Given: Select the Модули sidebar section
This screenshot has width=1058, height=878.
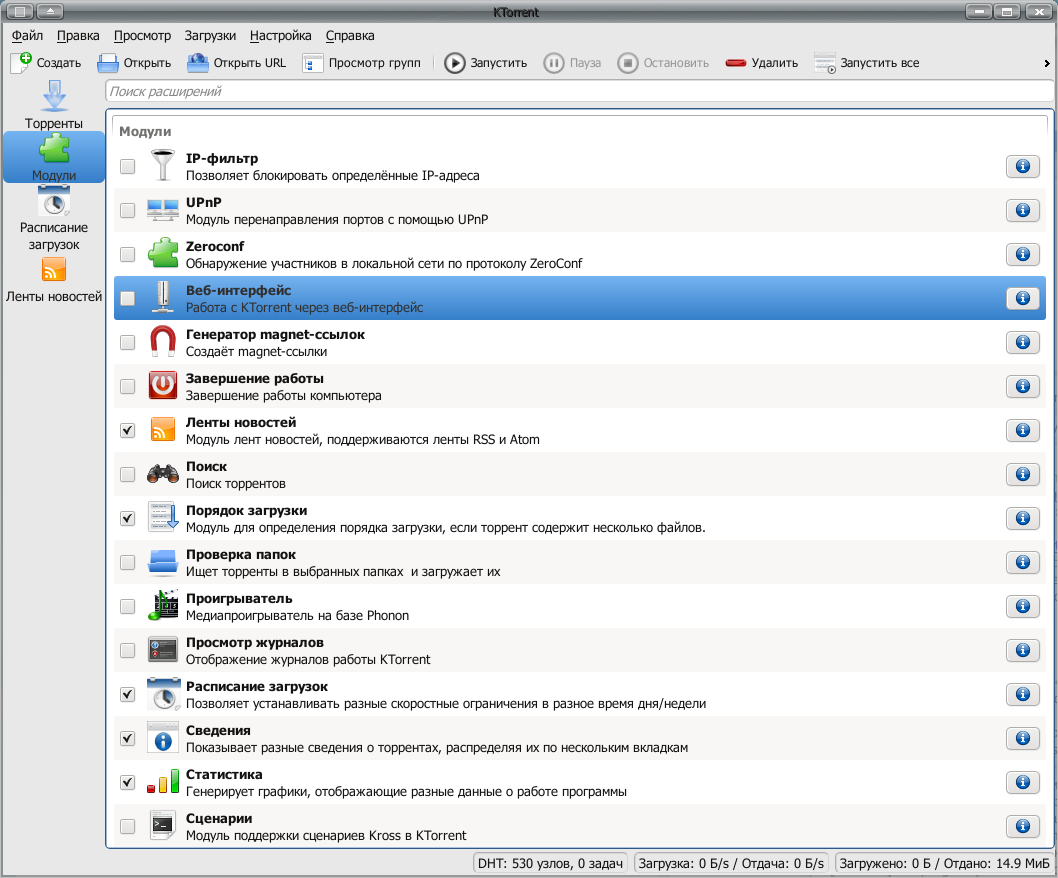Looking at the screenshot, I should tap(54, 157).
